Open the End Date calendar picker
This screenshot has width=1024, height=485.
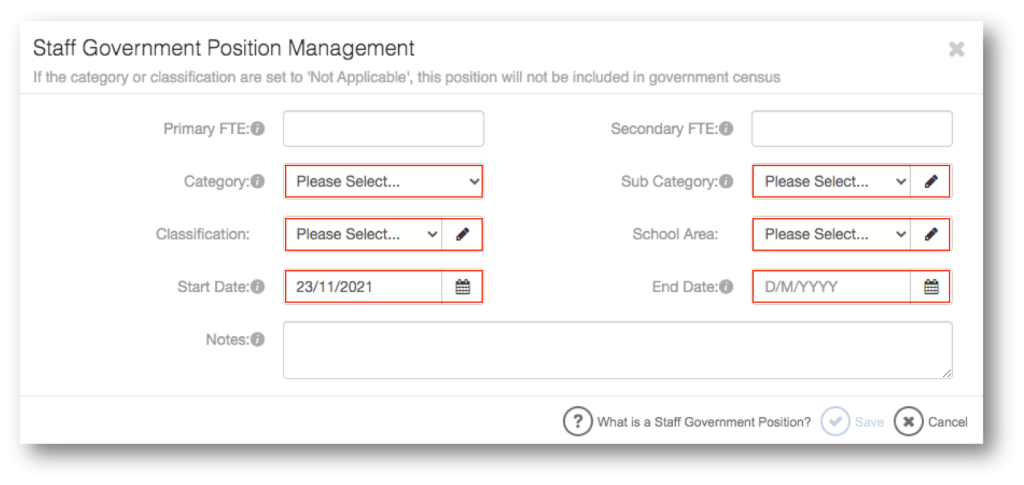931,287
